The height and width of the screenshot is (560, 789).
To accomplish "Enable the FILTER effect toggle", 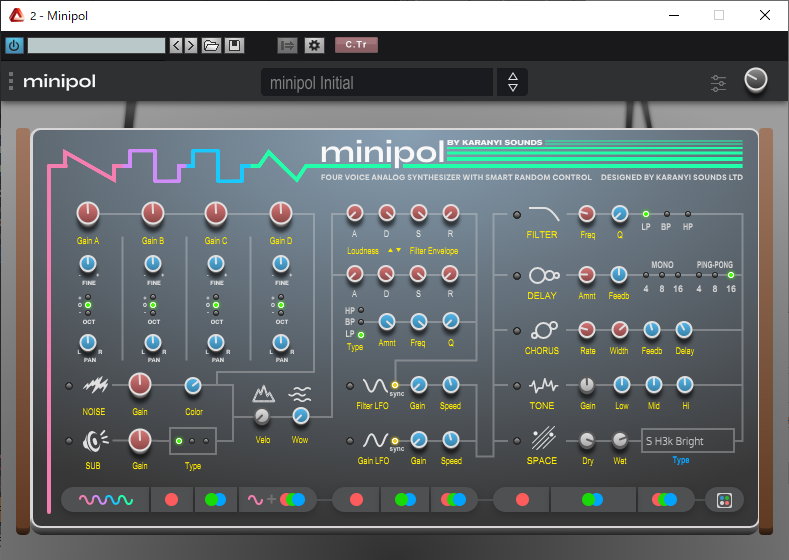I will [x=517, y=215].
